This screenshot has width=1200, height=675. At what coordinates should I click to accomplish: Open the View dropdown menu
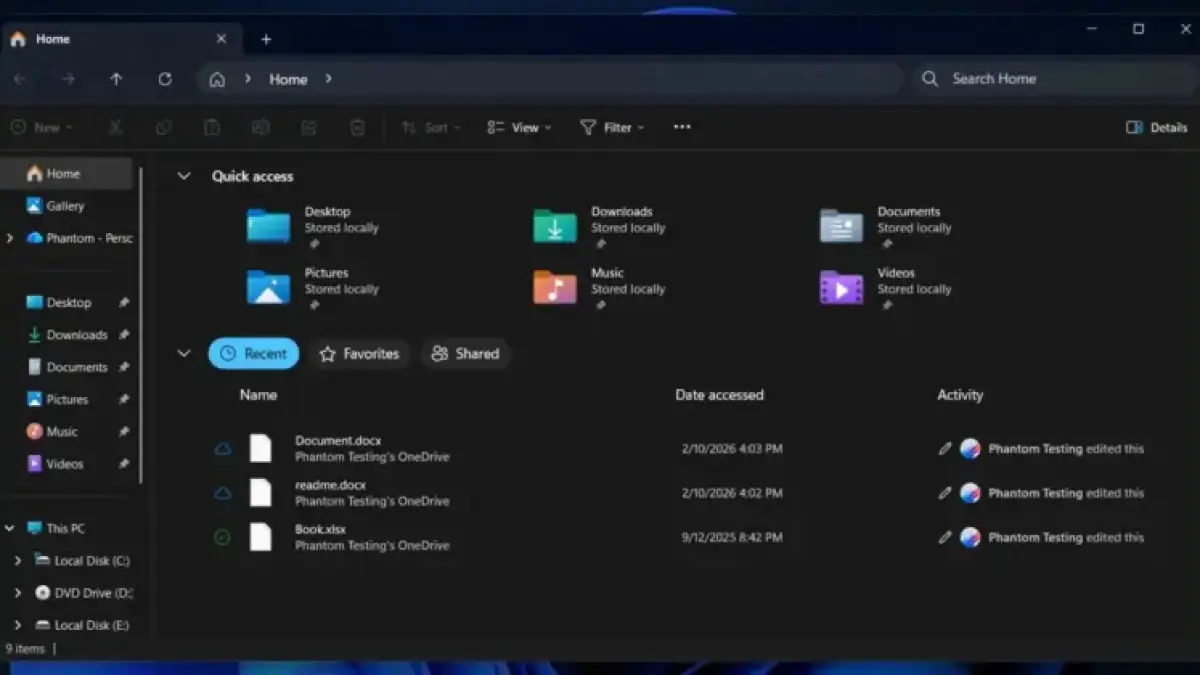coord(519,127)
